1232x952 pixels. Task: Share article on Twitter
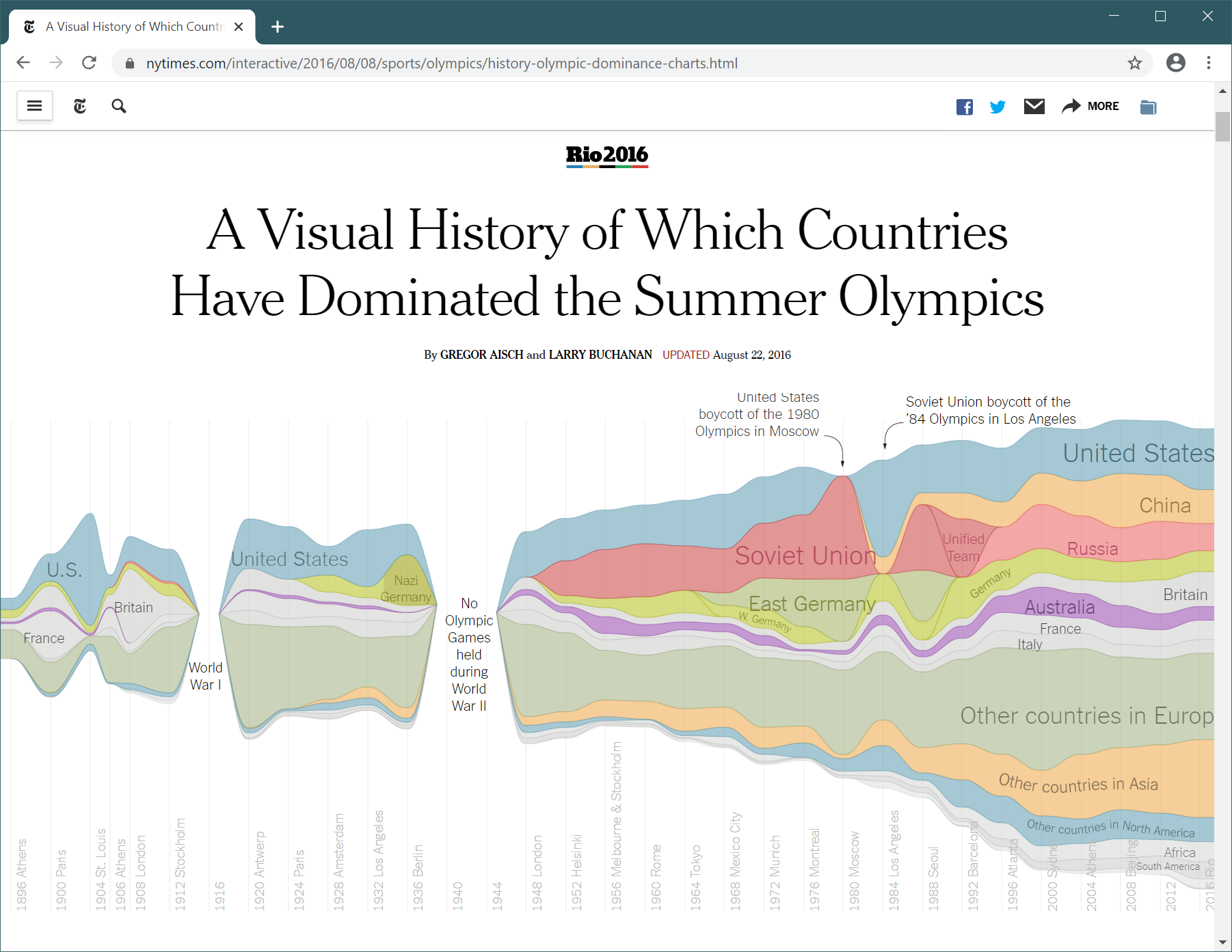997,107
